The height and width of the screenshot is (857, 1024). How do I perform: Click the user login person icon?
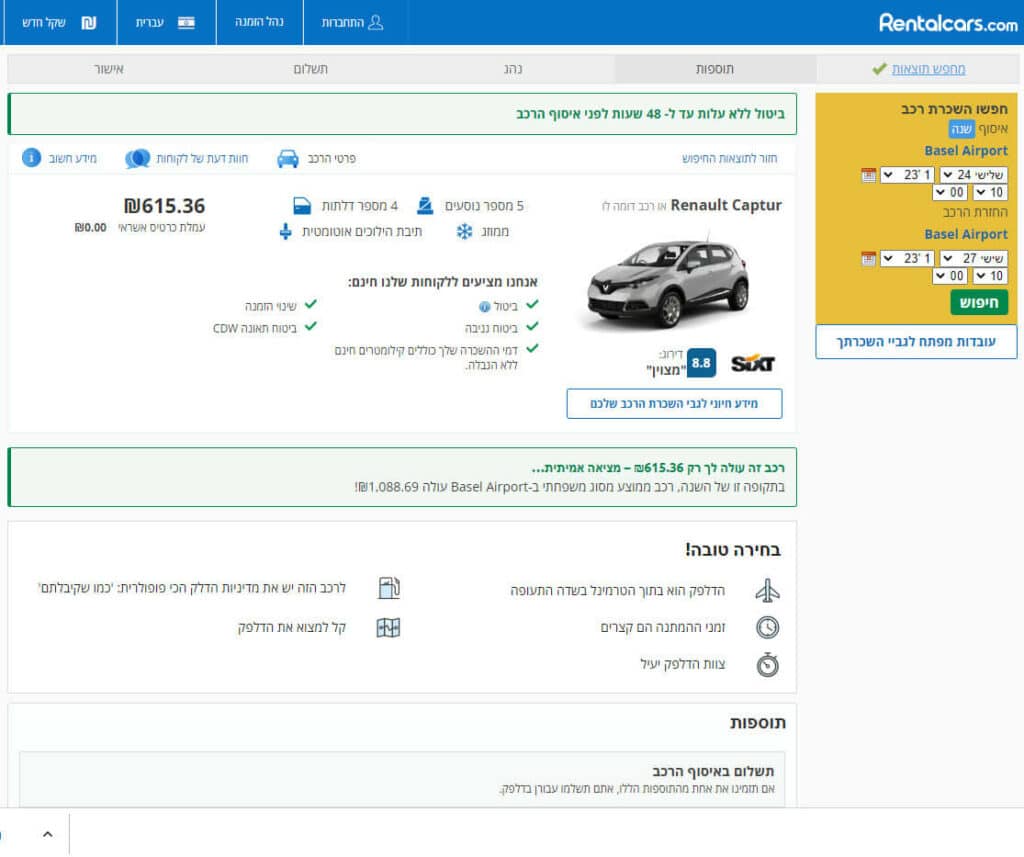coord(375,22)
